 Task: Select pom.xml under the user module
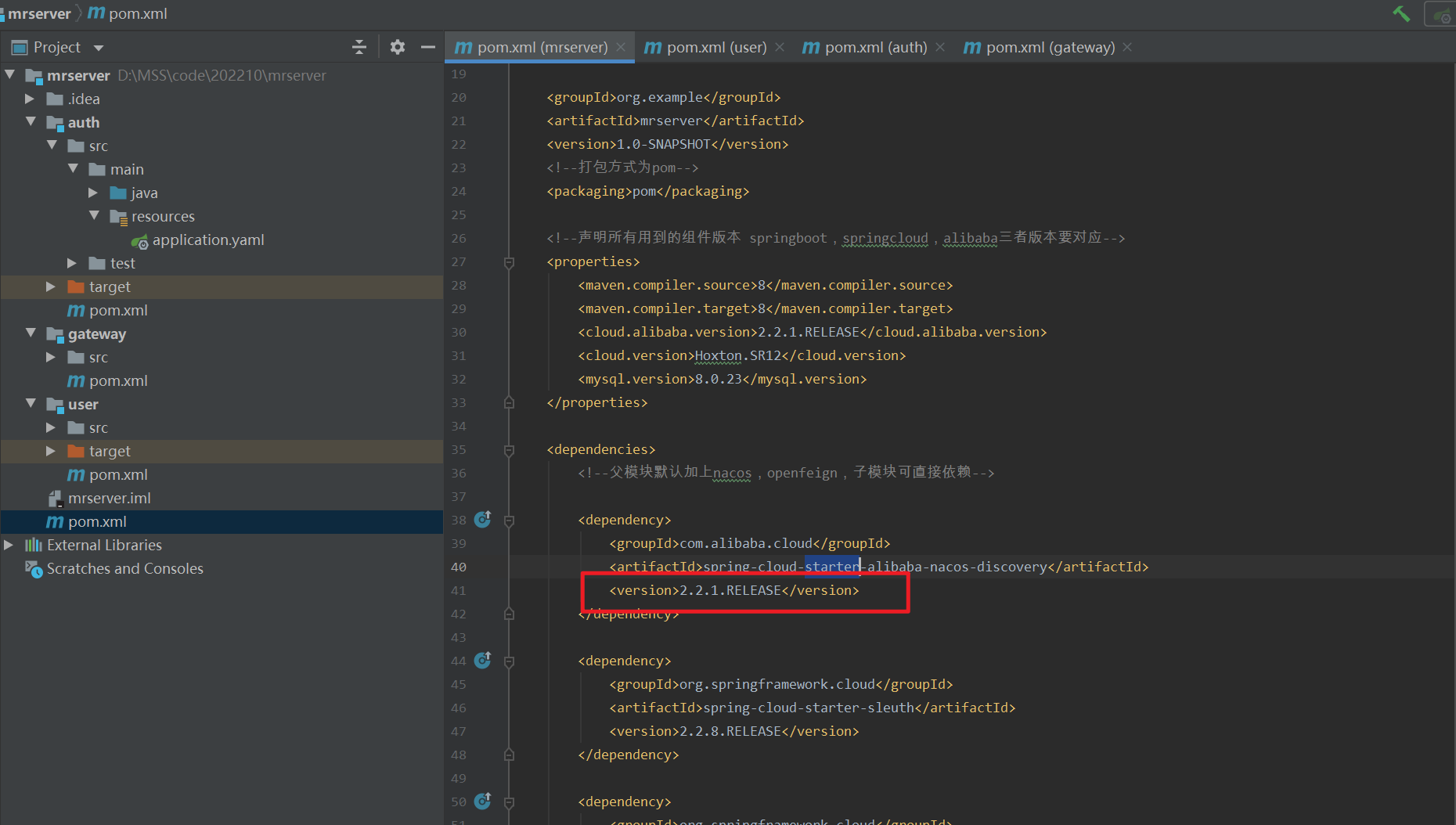point(222,474)
